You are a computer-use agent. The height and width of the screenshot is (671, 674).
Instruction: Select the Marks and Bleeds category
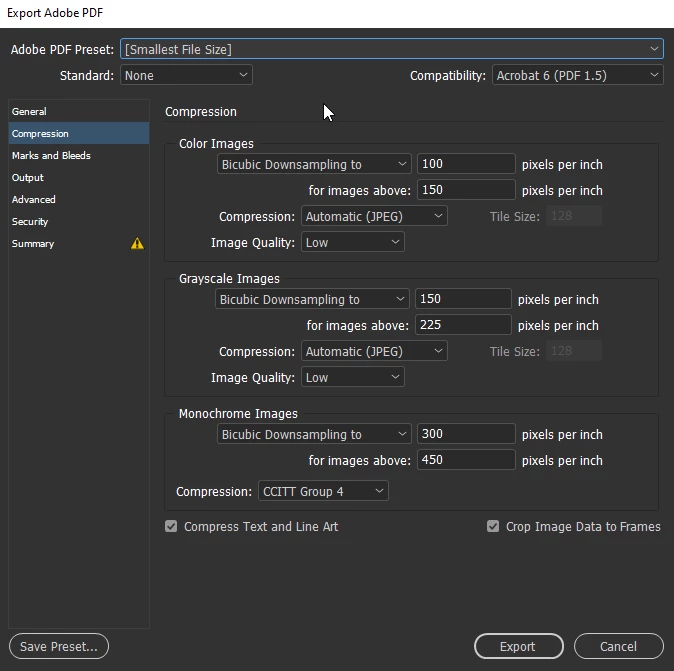tap(79, 155)
